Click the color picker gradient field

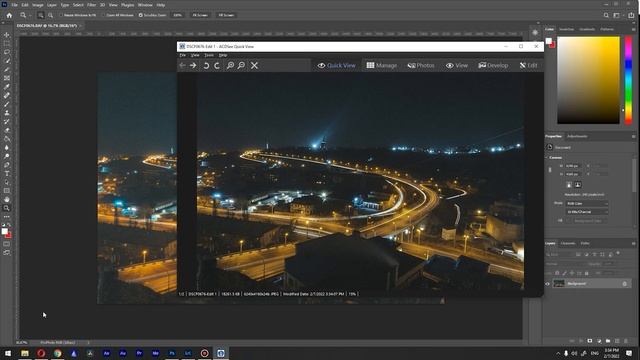click(x=588, y=80)
